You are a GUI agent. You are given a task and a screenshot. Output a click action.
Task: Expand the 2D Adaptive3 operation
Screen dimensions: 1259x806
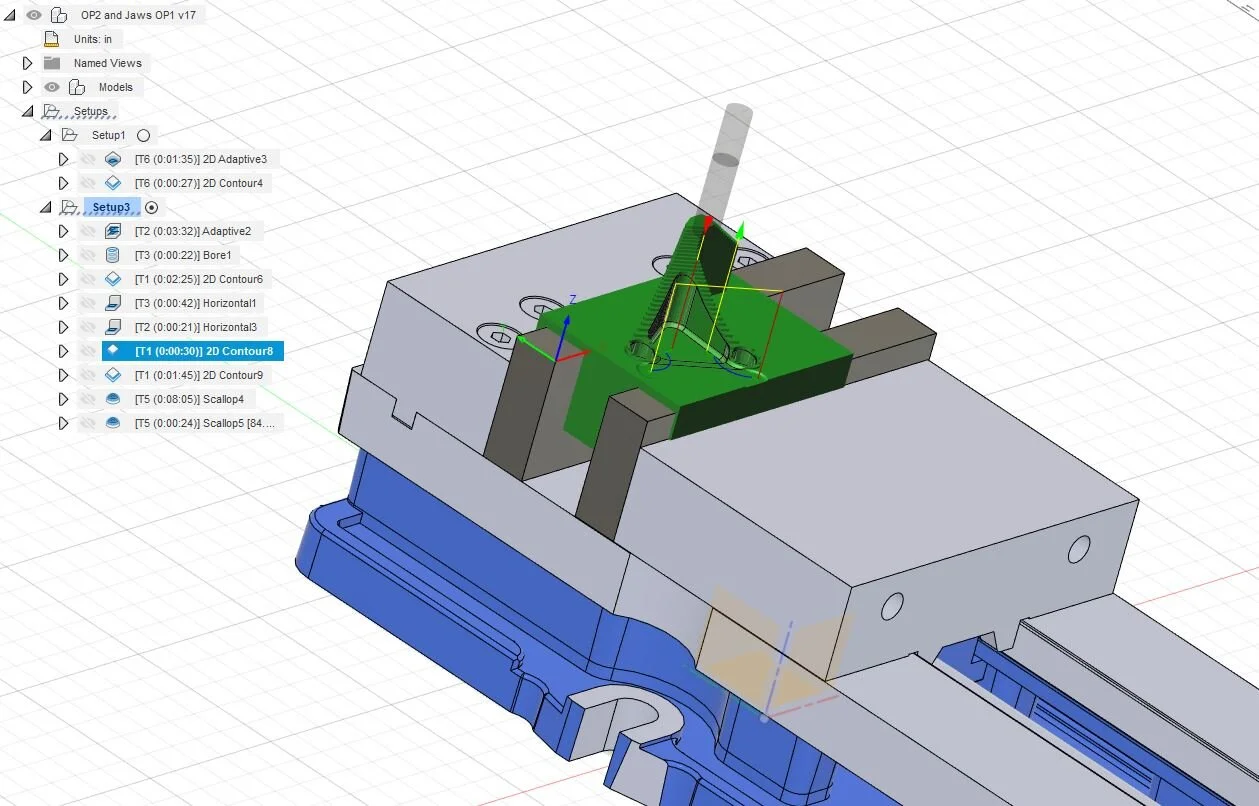tap(63, 159)
